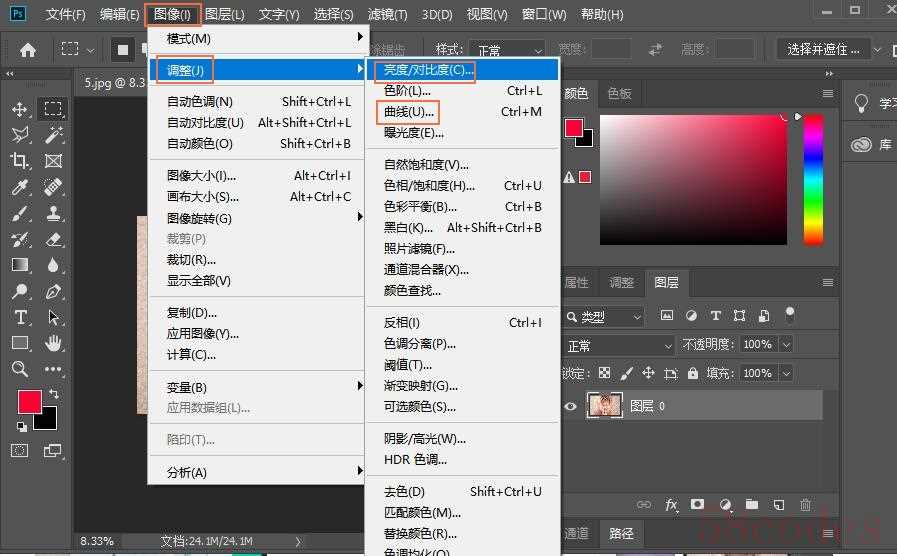Screen dimensions: 897x556
Task: Click the Home icon in options bar
Action: pos(27,50)
